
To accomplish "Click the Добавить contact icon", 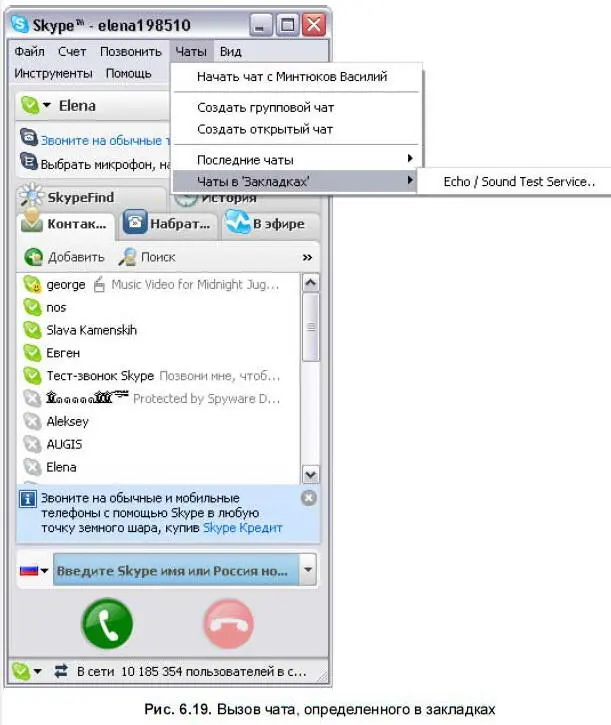I will (x=33, y=257).
